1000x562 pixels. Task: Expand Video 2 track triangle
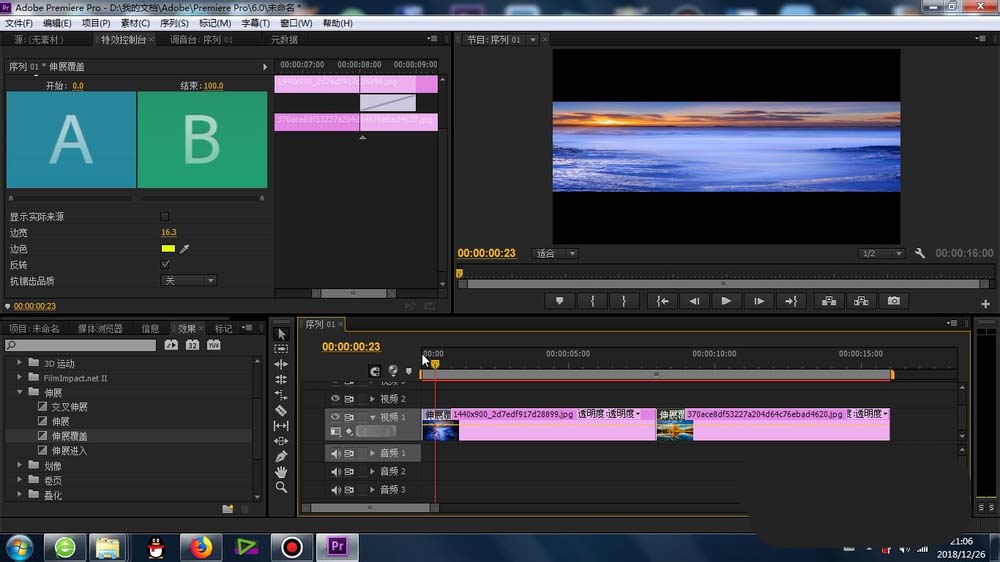coord(372,399)
